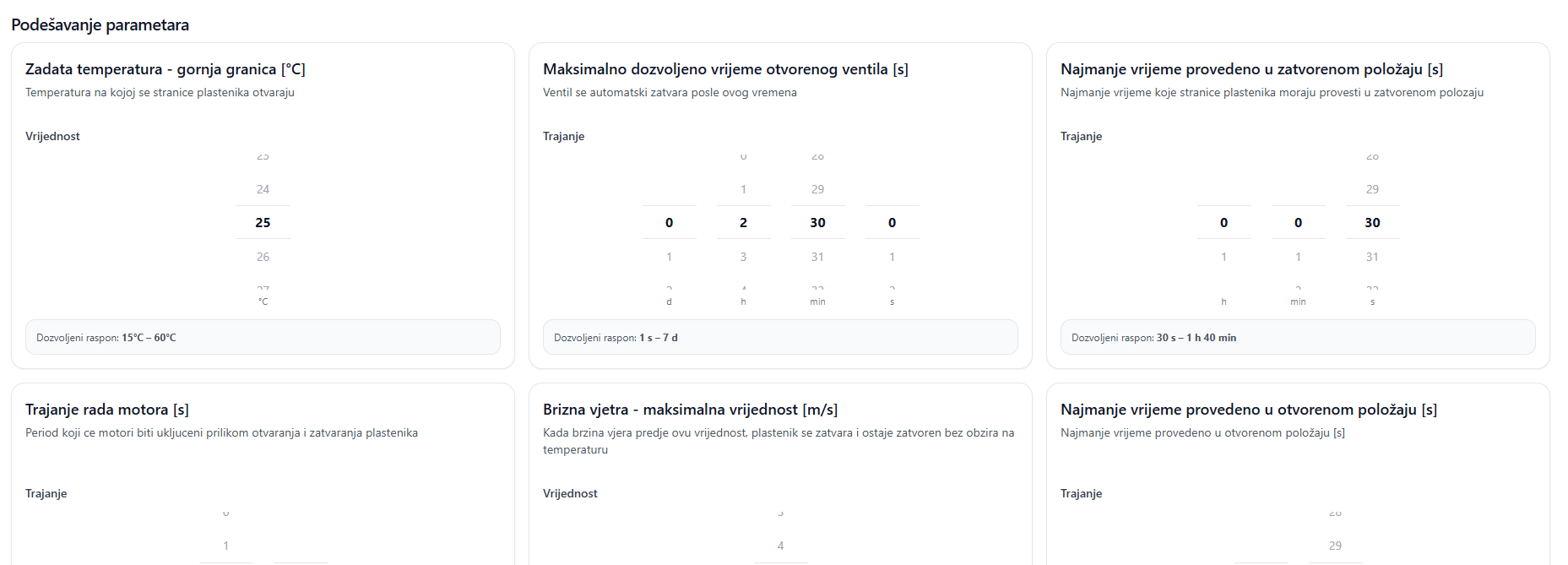1568x565 pixels.
Task: Select 1 minute in minimum closed-position time picker
Action: click(1298, 257)
